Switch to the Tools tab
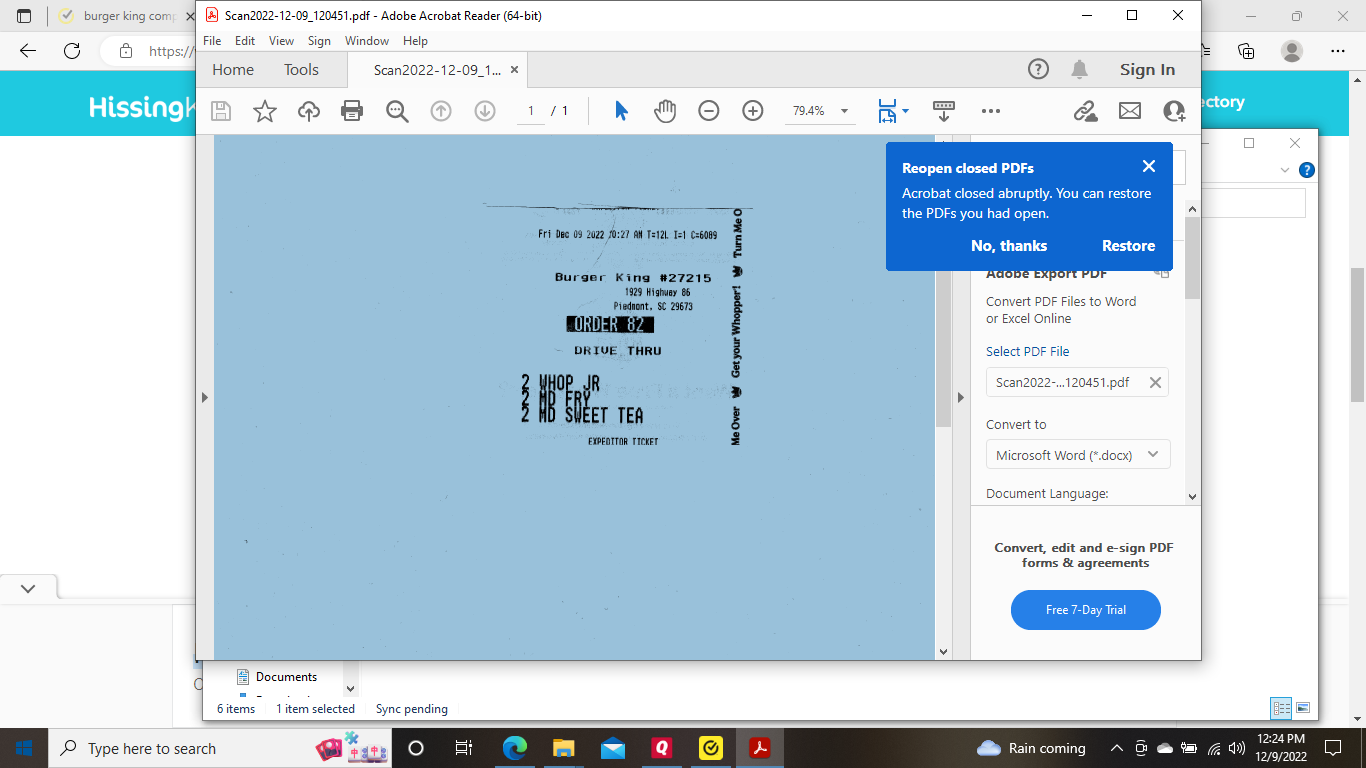The height and width of the screenshot is (768, 1366). coord(301,69)
